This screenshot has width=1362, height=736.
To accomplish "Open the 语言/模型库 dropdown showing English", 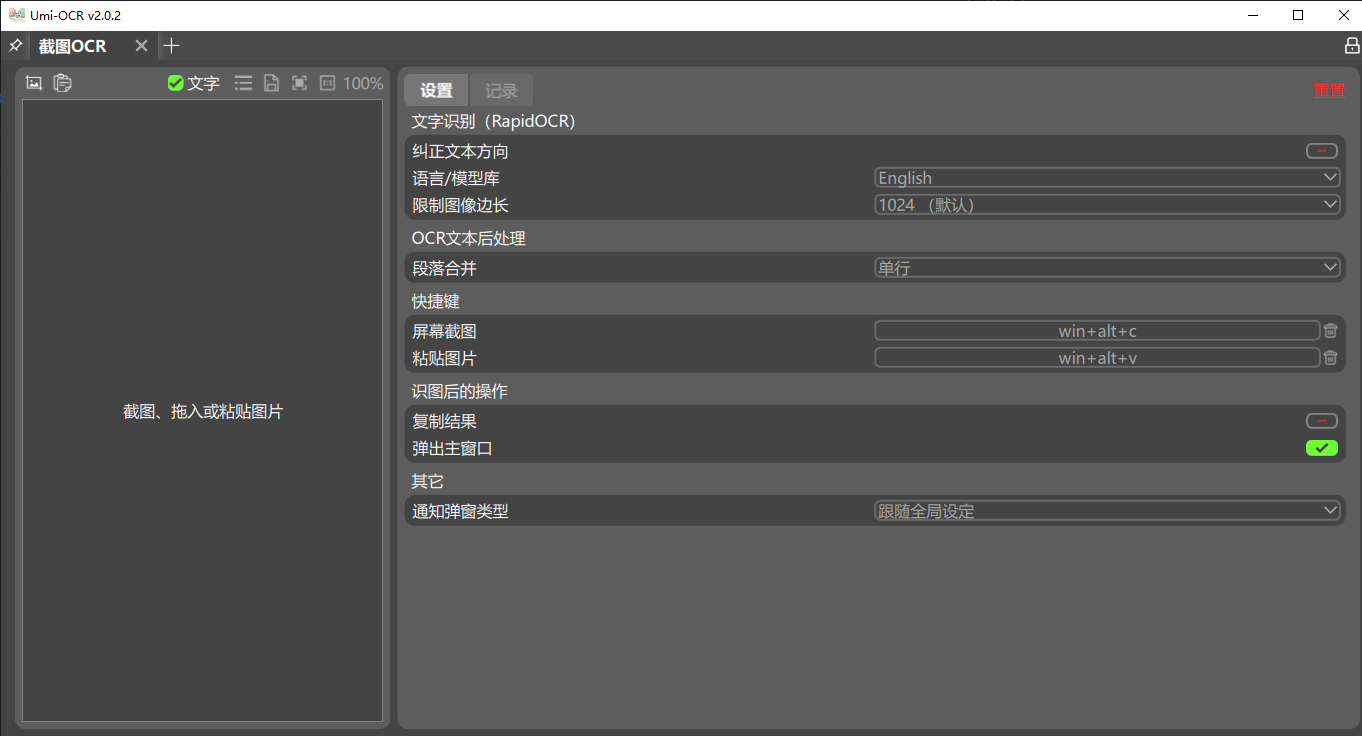I will coord(1106,178).
